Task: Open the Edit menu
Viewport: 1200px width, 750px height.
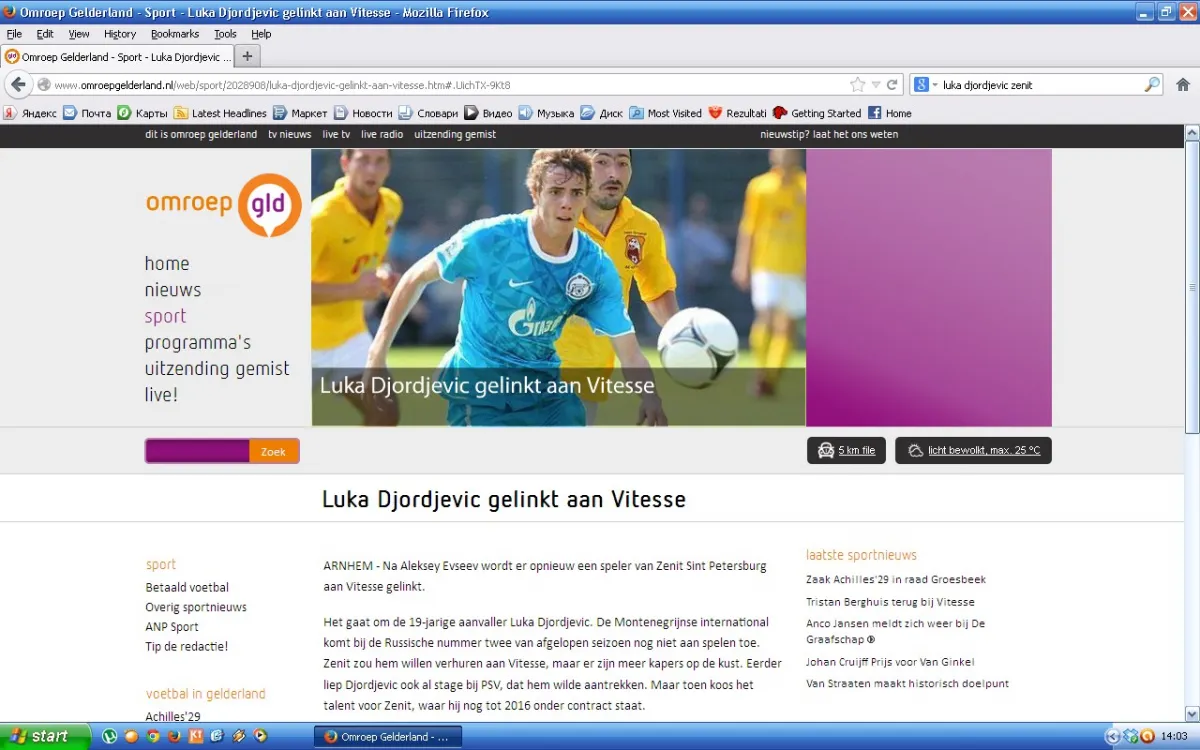Action: [x=45, y=34]
